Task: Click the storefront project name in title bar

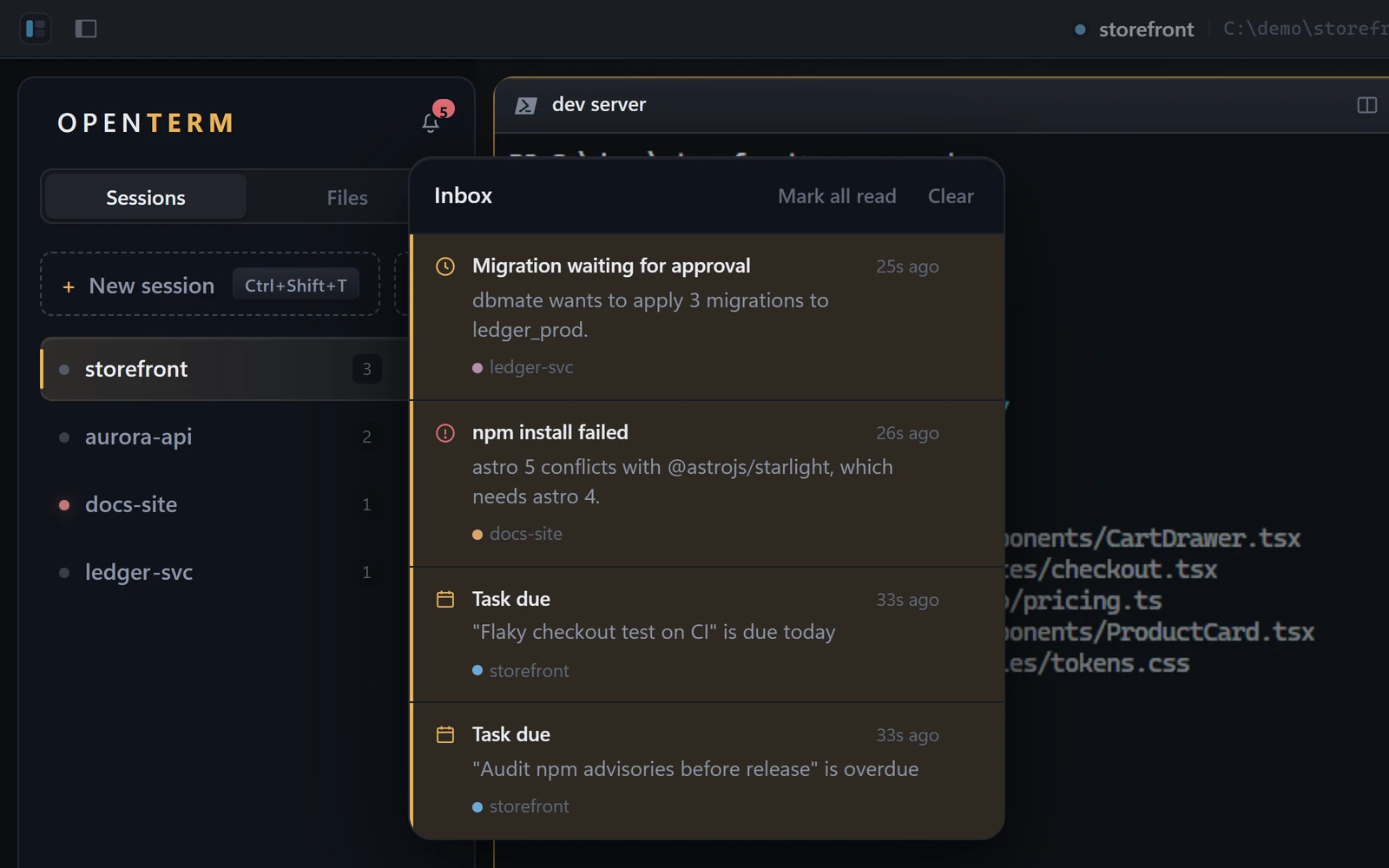Action: tap(1146, 29)
